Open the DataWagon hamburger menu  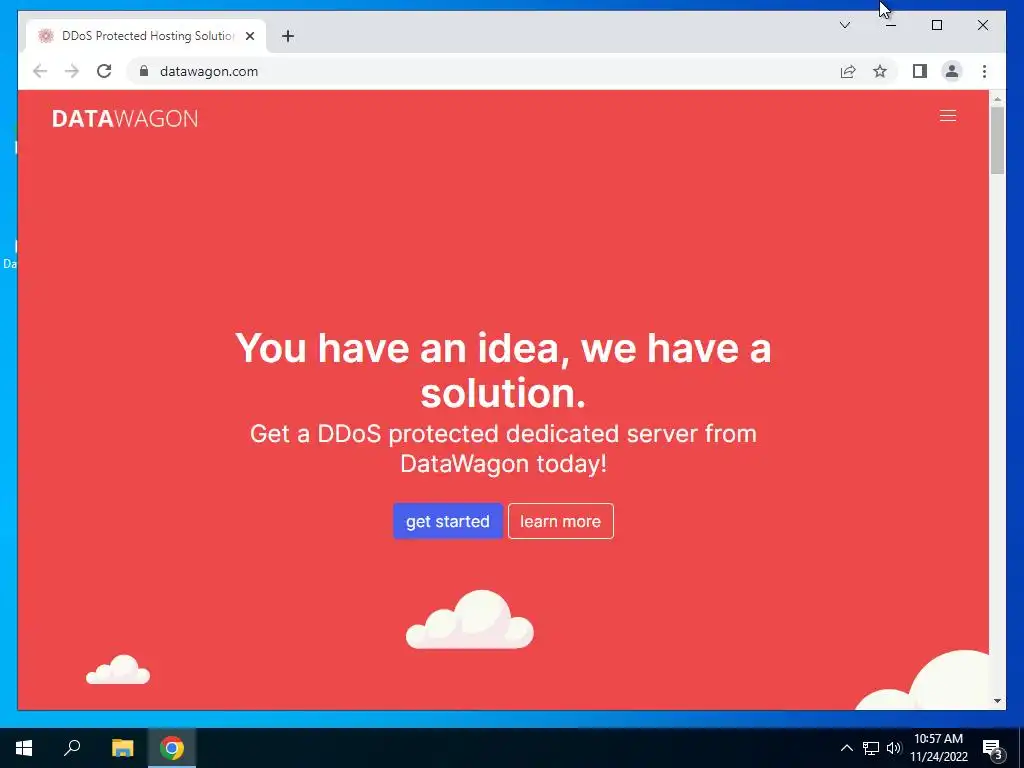pyautogui.click(x=948, y=116)
